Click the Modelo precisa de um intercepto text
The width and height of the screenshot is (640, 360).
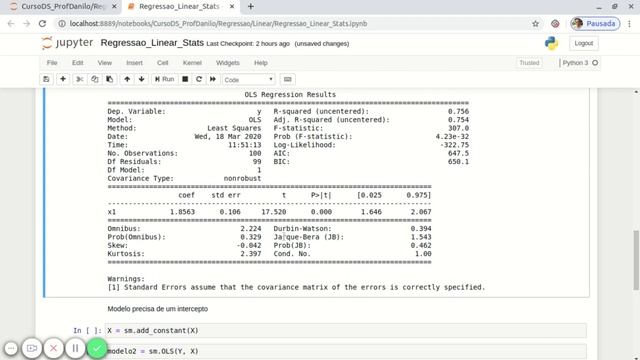tap(158, 309)
